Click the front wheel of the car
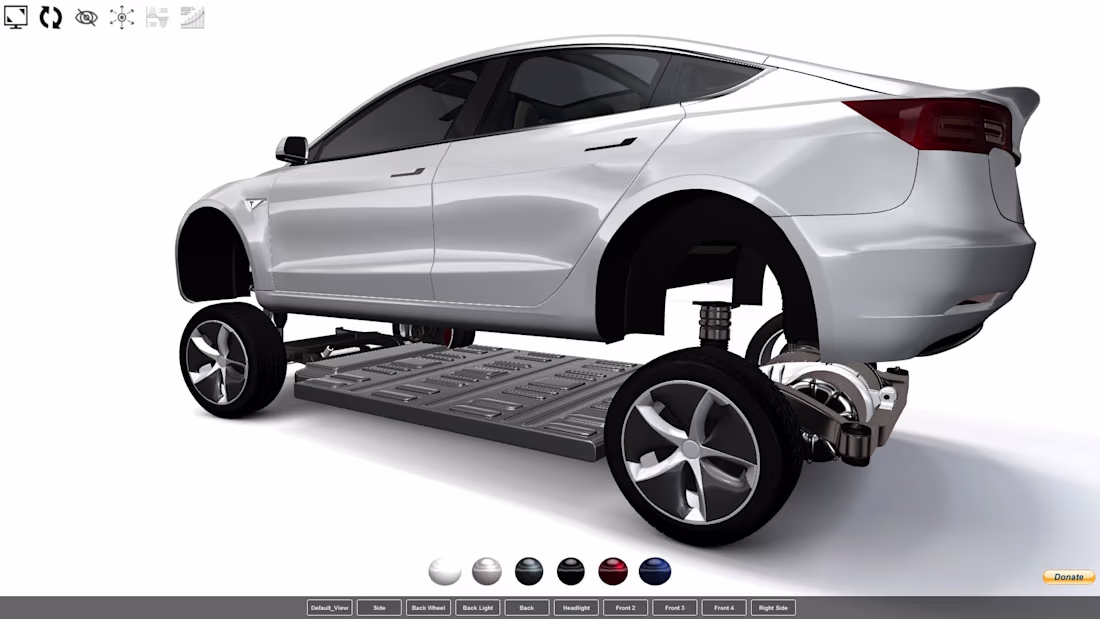The height and width of the screenshot is (619, 1100). [232, 361]
